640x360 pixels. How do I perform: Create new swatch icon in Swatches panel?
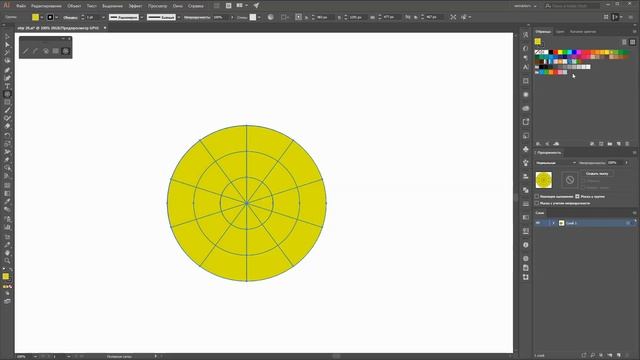click(x=619, y=144)
